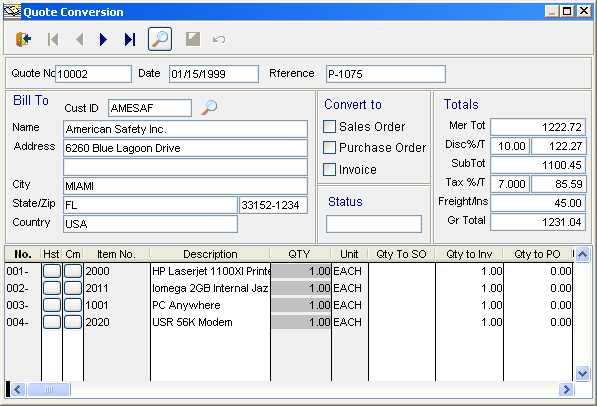This screenshot has width=597, height=406.
Task: Click the exit door icon in toolbar
Action: [23, 39]
